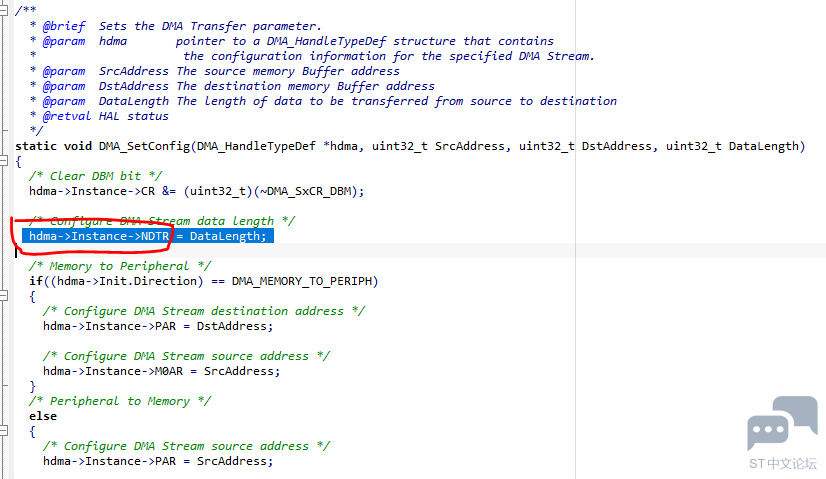826x479 pixels.
Task: Click the 'if((hdma->Init.Direction)' condition line
Action: (x=204, y=281)
